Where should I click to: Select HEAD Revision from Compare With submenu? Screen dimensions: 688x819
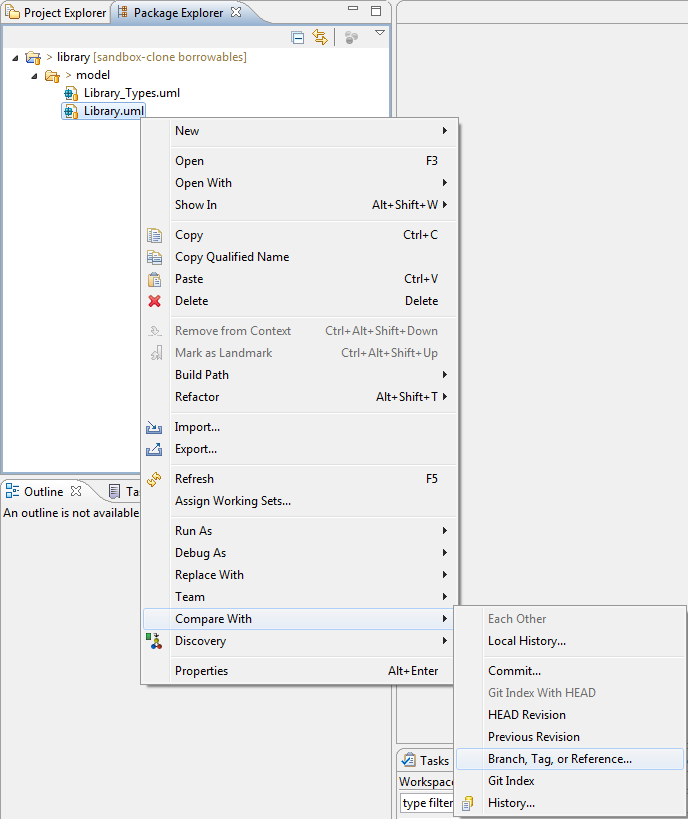pyautogui.click(x=526, y=715)
